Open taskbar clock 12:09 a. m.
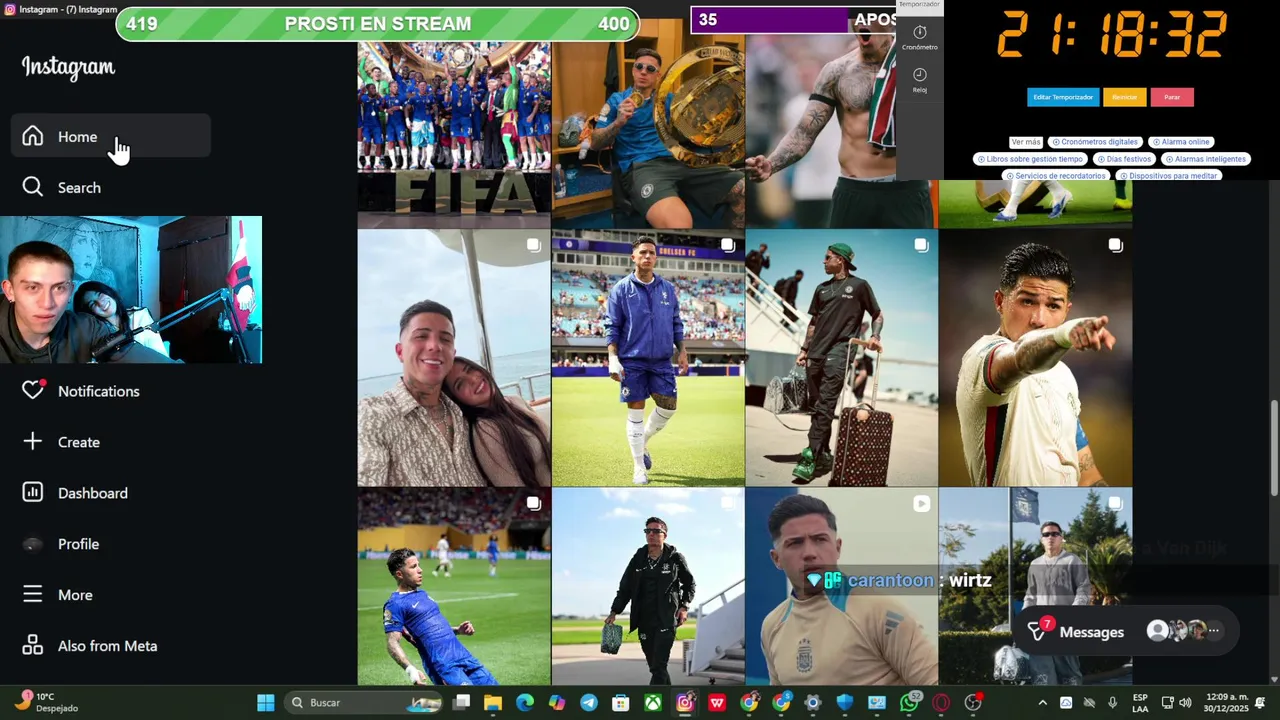The image size is (1280, 720). [x=1227, y=703]
